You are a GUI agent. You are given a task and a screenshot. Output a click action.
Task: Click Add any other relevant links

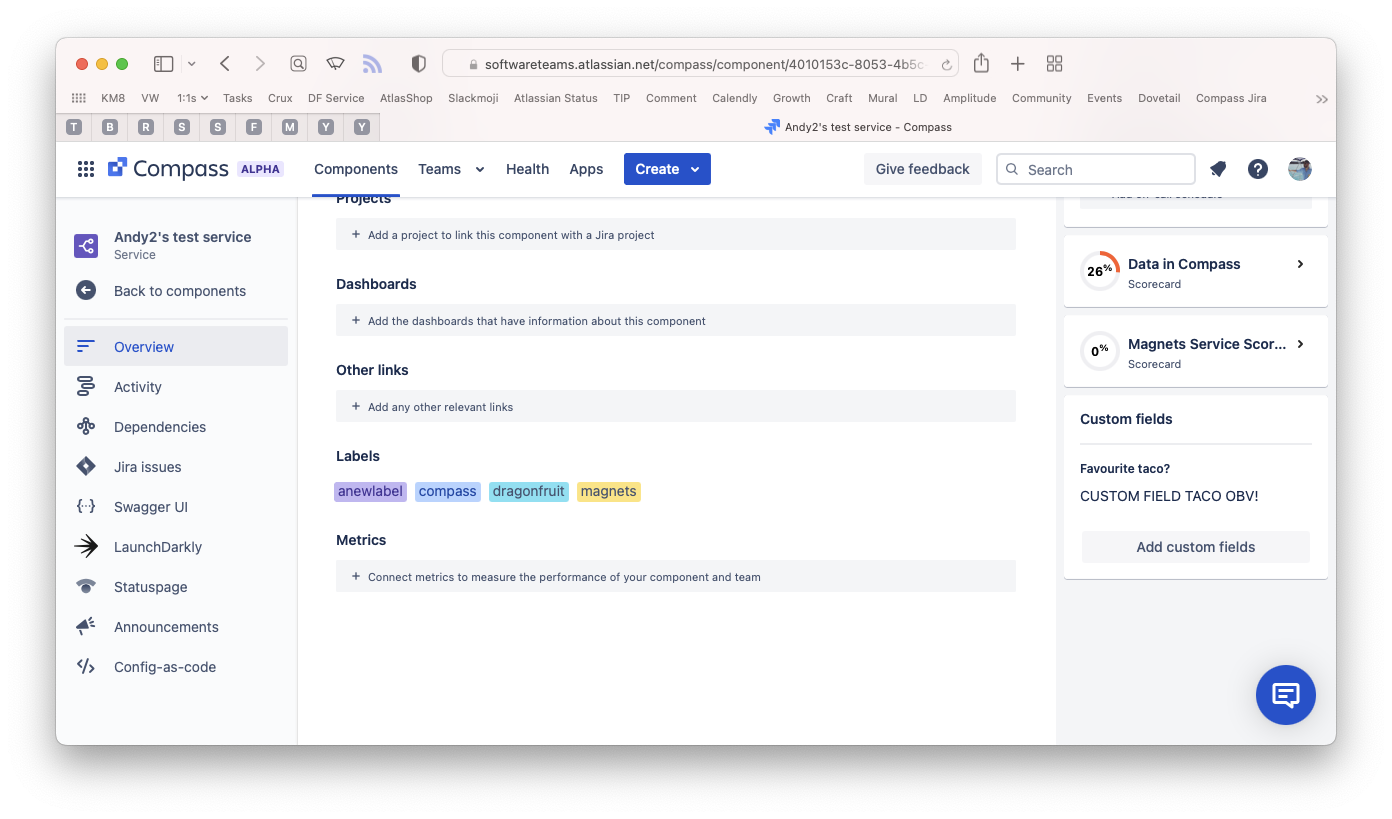pos(676,407)
